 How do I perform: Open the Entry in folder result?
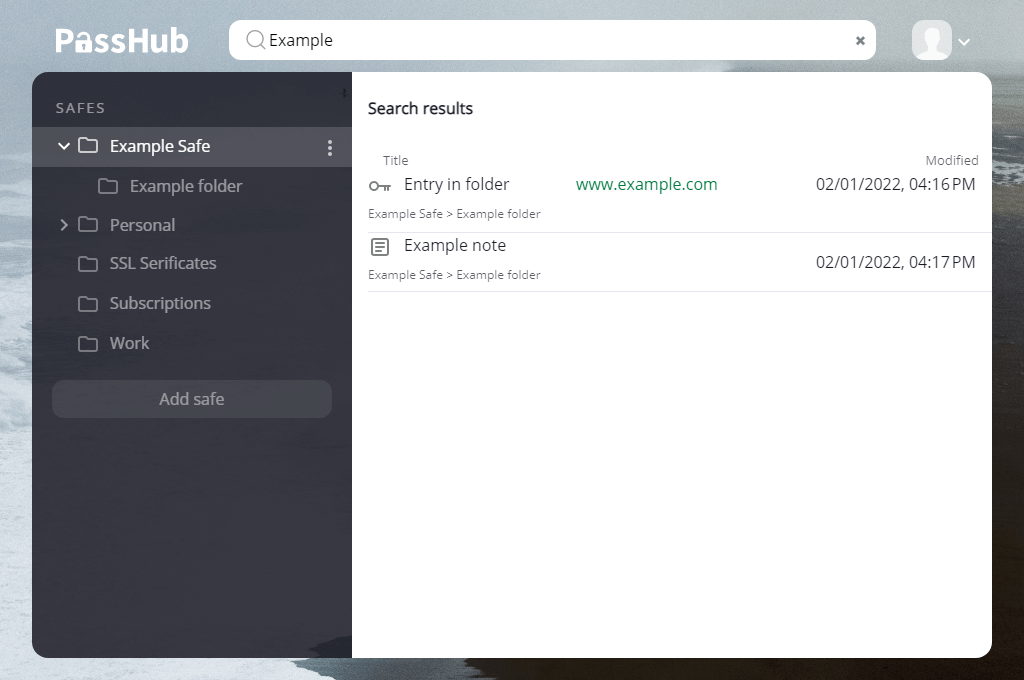click(456, 184)
